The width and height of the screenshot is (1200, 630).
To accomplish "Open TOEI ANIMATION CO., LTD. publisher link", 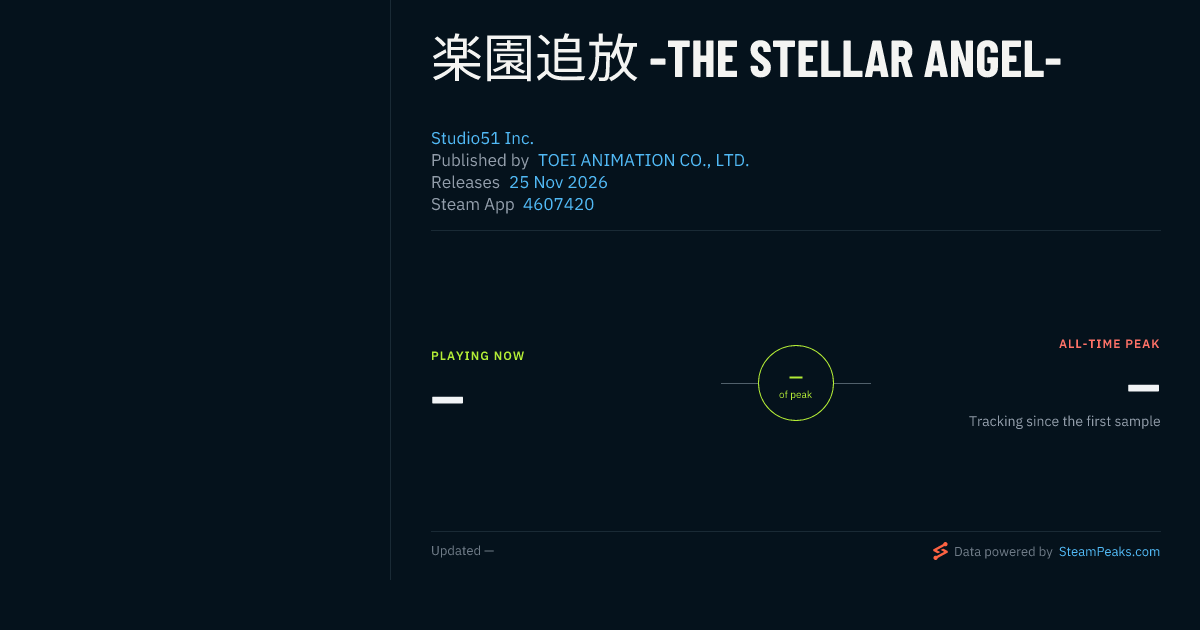I will 643,160.
